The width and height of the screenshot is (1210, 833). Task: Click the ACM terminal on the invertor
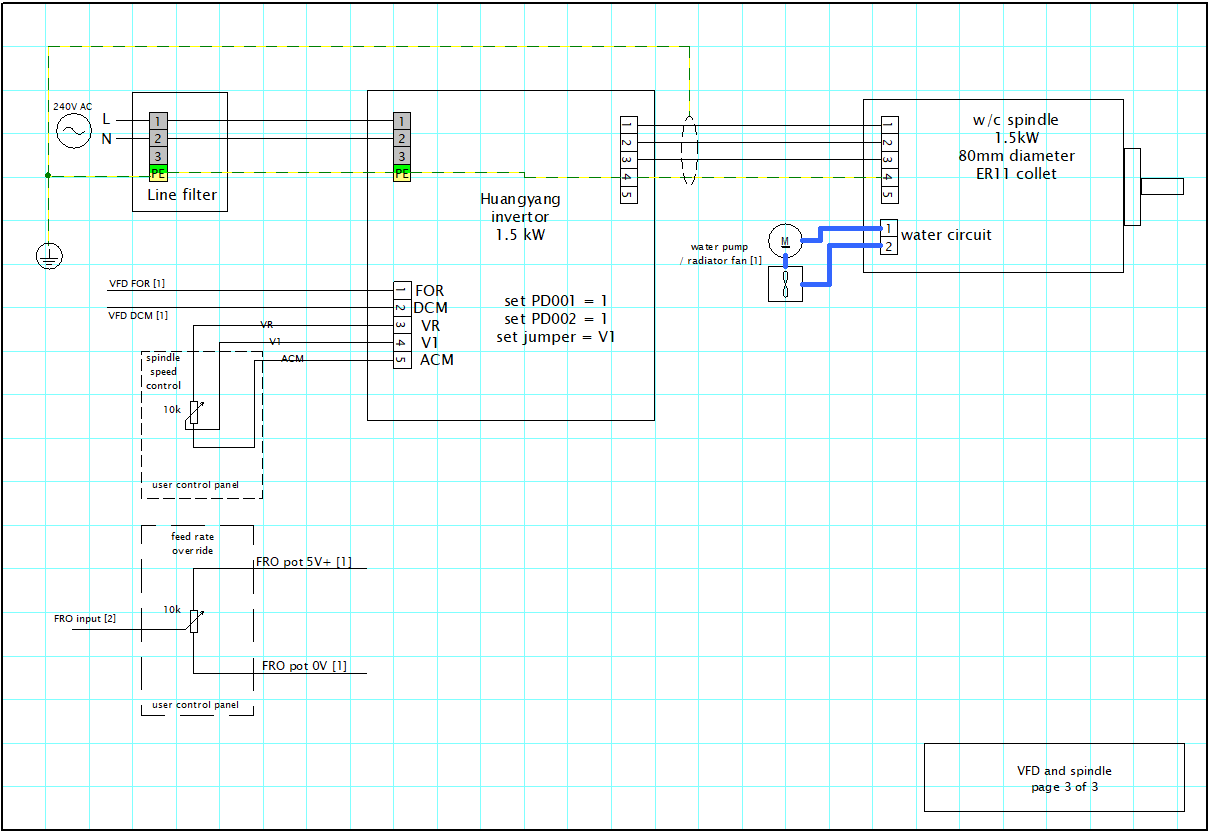(402, 359)
